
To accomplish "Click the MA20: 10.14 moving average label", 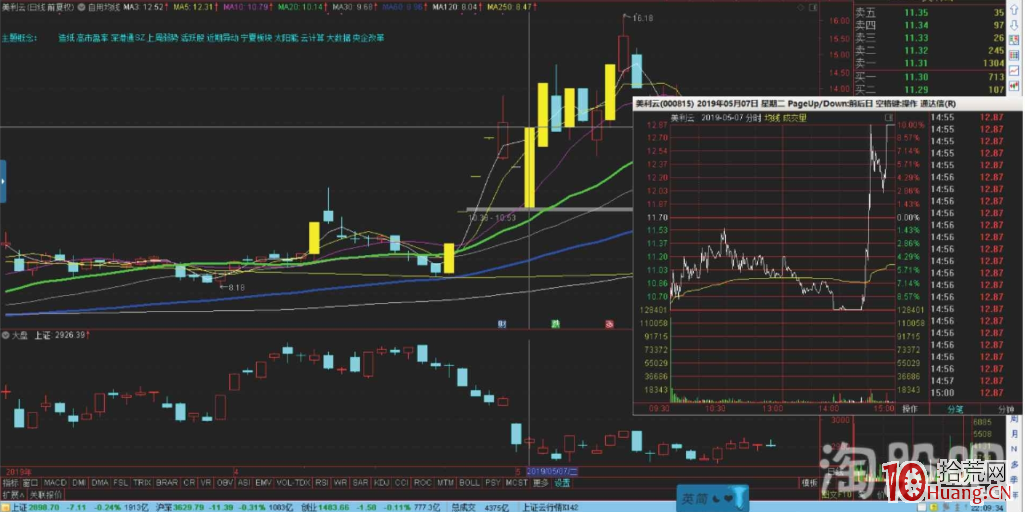I will click(302, 7).
